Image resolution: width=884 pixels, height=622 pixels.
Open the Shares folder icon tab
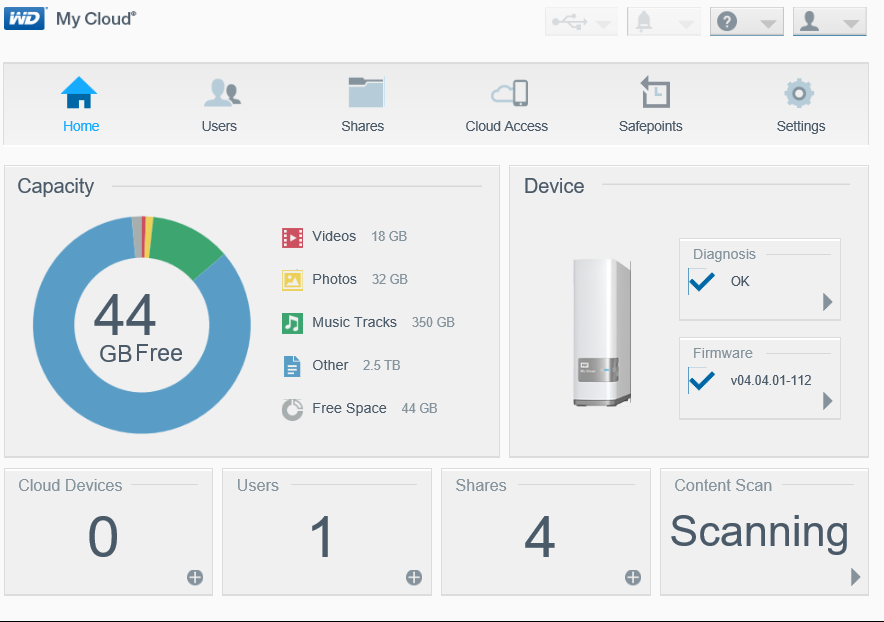pos(364,92)
